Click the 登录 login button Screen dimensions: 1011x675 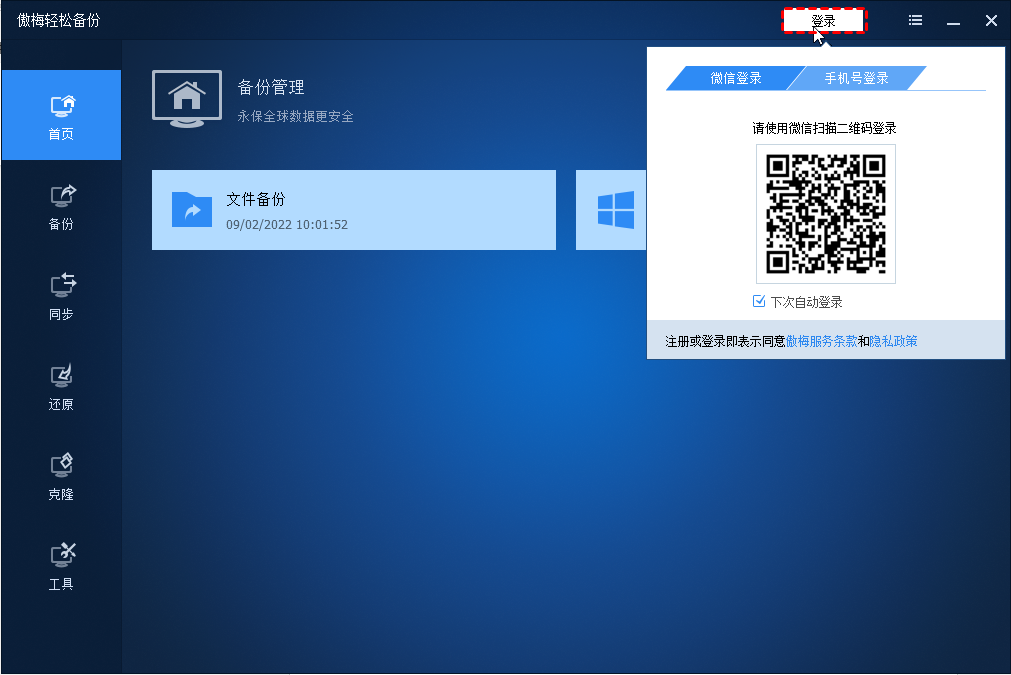[824, 21]
